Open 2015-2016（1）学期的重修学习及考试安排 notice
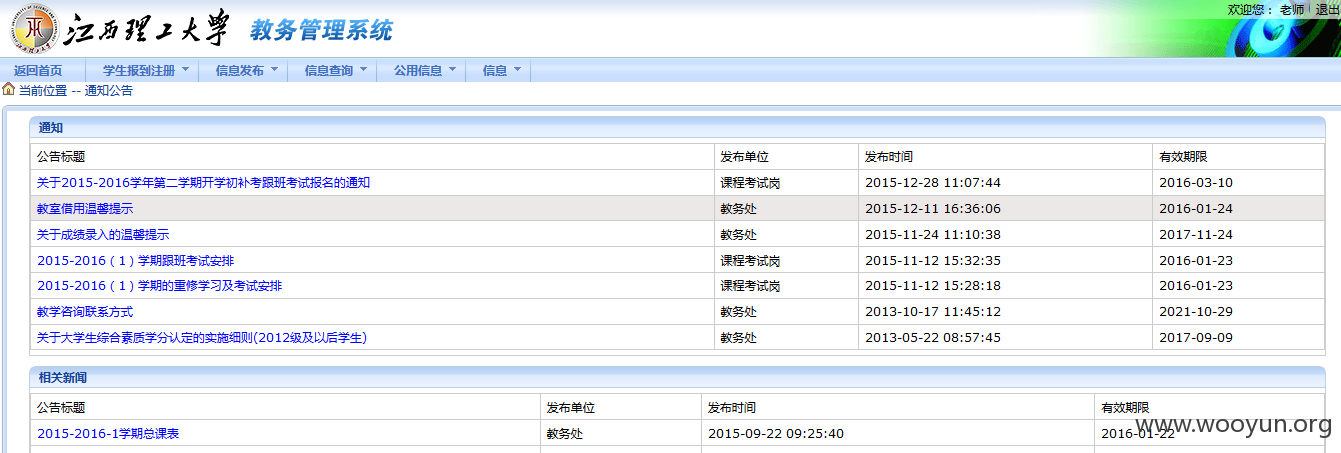 [160, 287]
